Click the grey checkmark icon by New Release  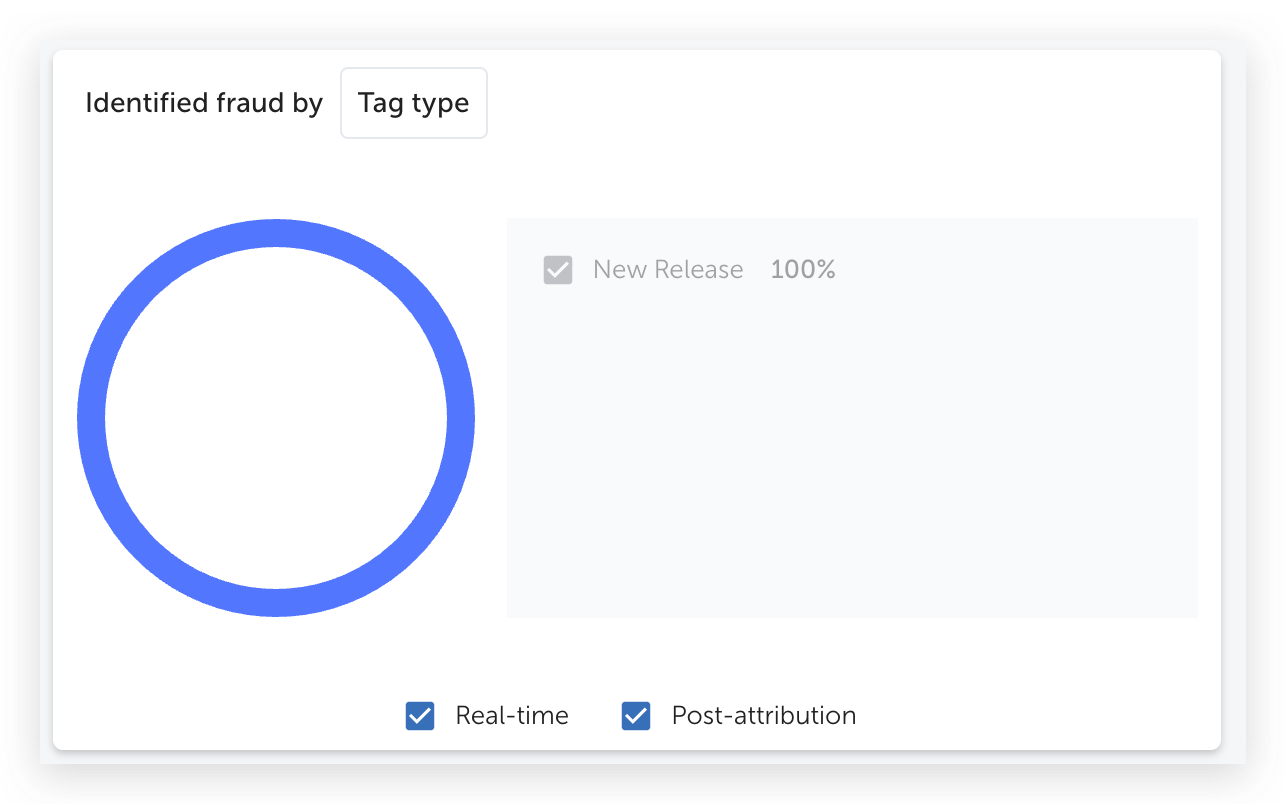[x=558, y=270]
